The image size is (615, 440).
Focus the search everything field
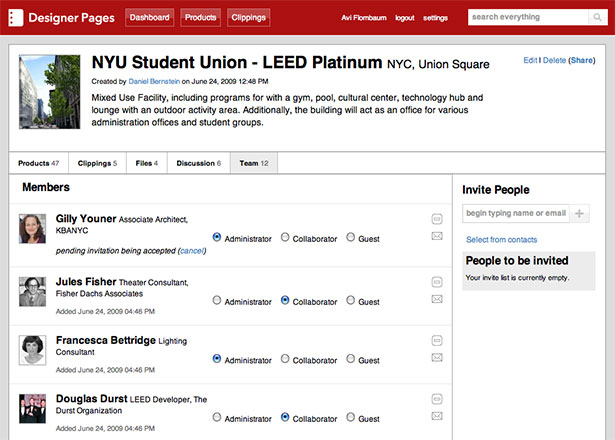[x=528, y=17]
